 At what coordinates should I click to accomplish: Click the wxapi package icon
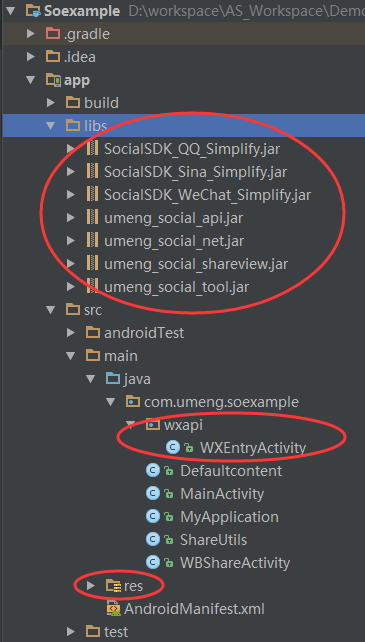click(x=153, y=425)
